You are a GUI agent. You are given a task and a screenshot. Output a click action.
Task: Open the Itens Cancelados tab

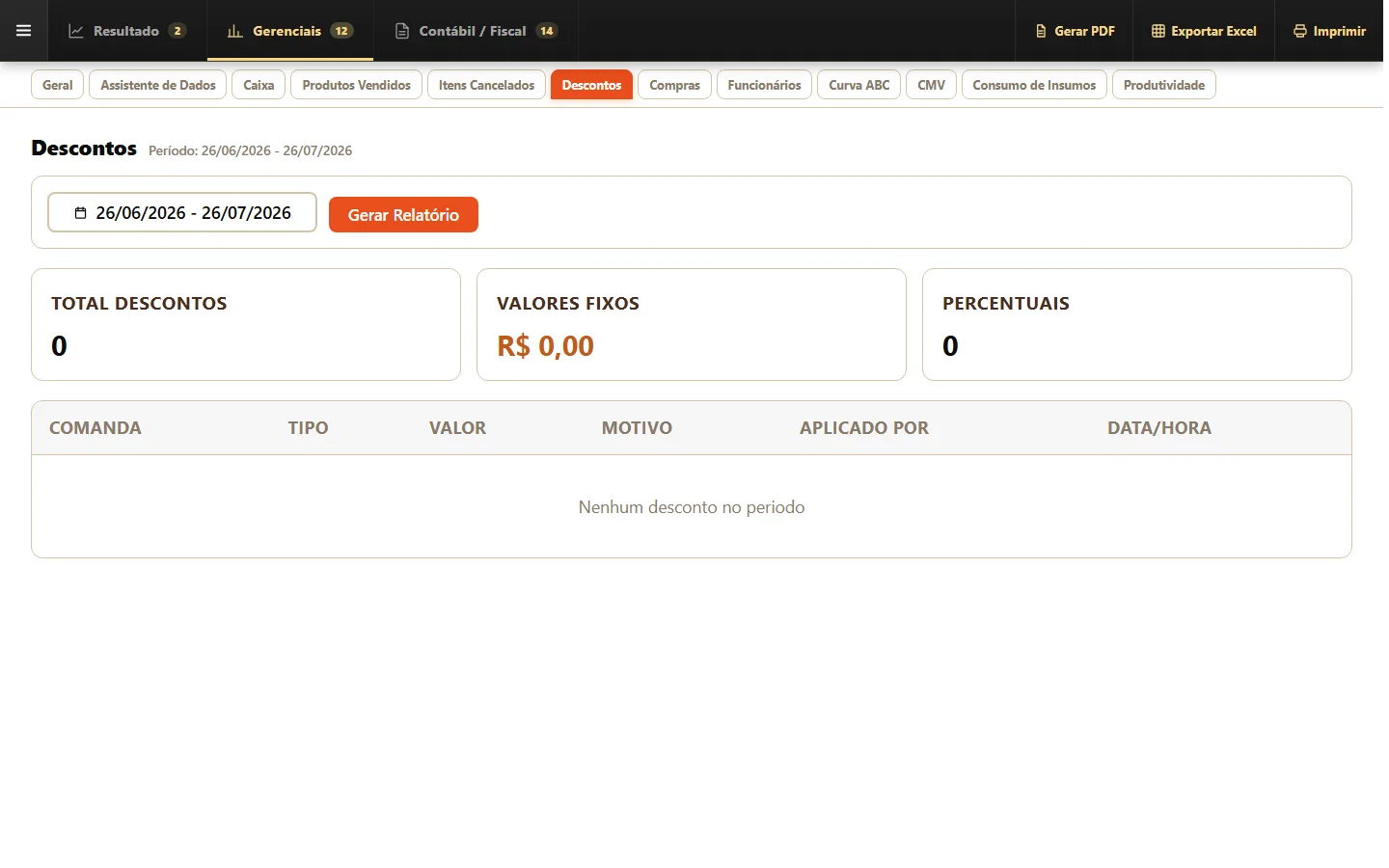coord(487,85)
